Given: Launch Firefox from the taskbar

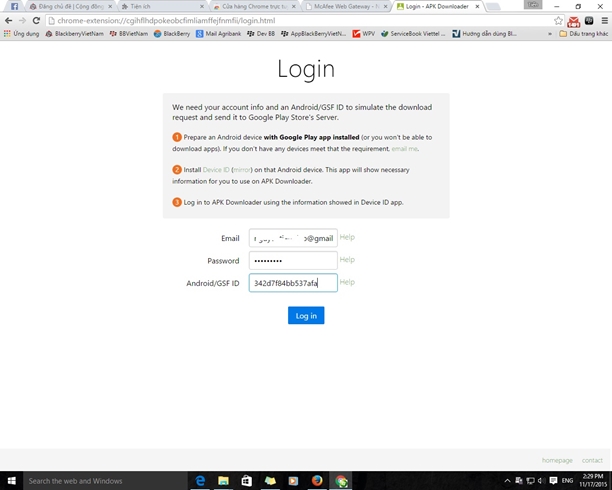Looking at the screenshot, I should 317,480.
